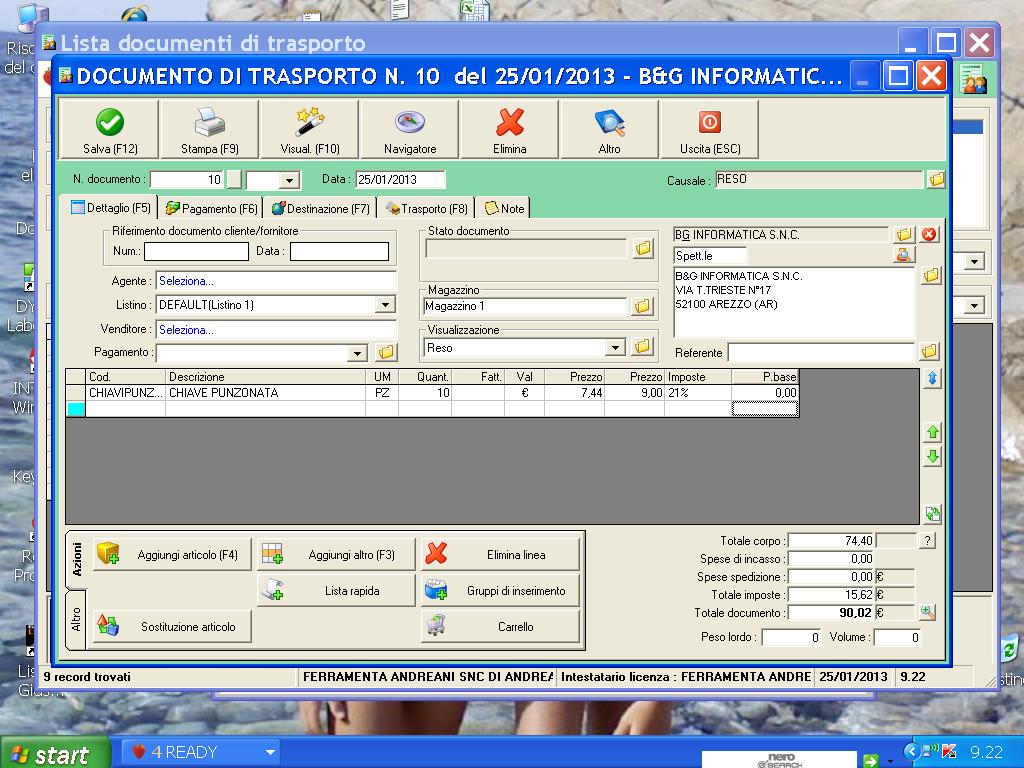Expand the Visualizzazione Reso dropdown
The image size is (1024, 768).
tap(615, 348)
